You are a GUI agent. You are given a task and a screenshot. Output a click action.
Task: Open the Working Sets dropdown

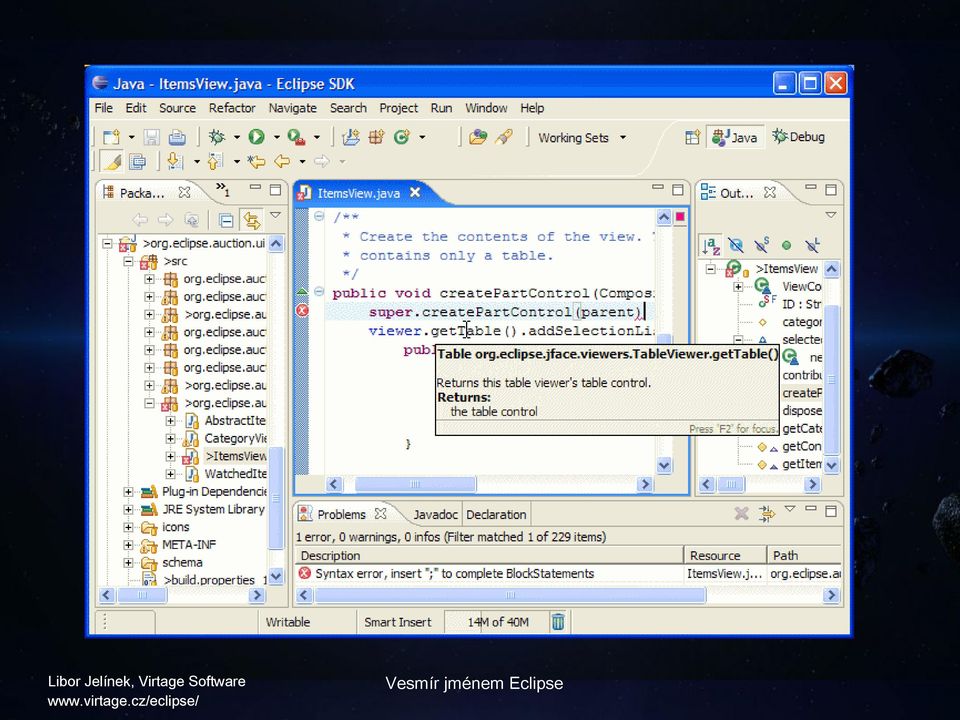tap(623, 138)
